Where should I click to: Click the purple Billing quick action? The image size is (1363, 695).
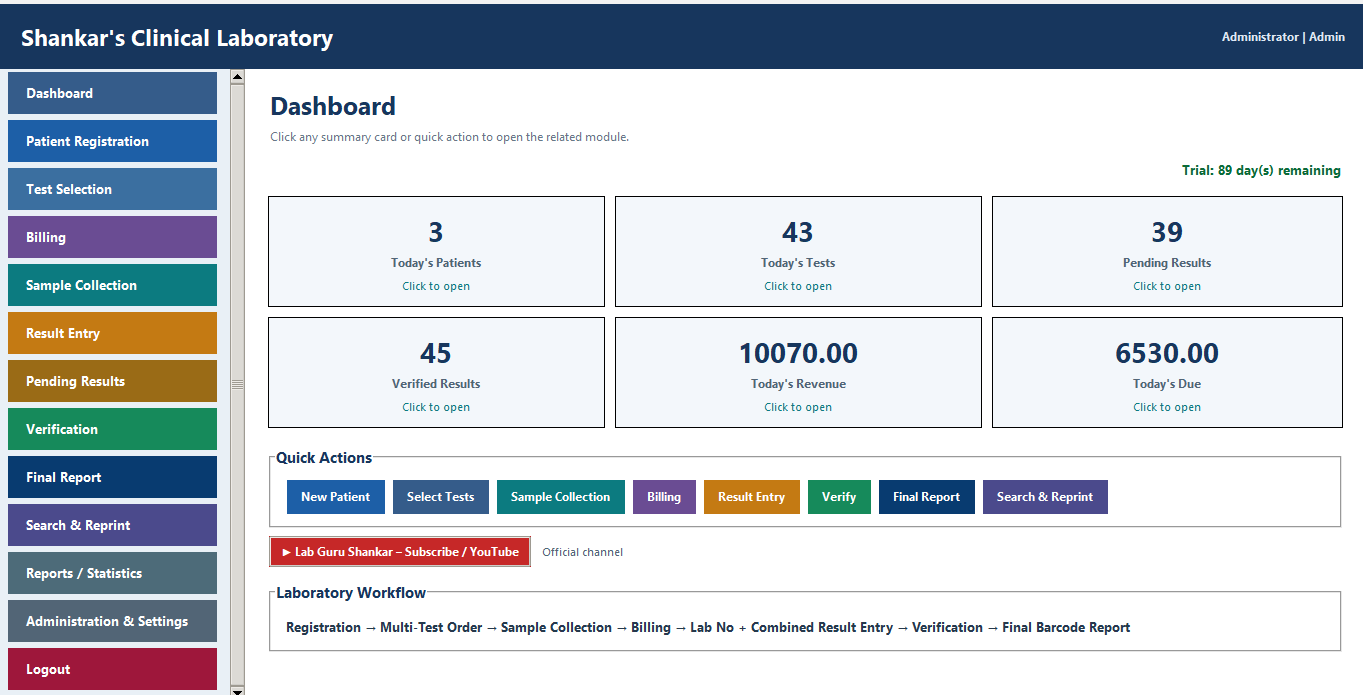click(664, 497)
